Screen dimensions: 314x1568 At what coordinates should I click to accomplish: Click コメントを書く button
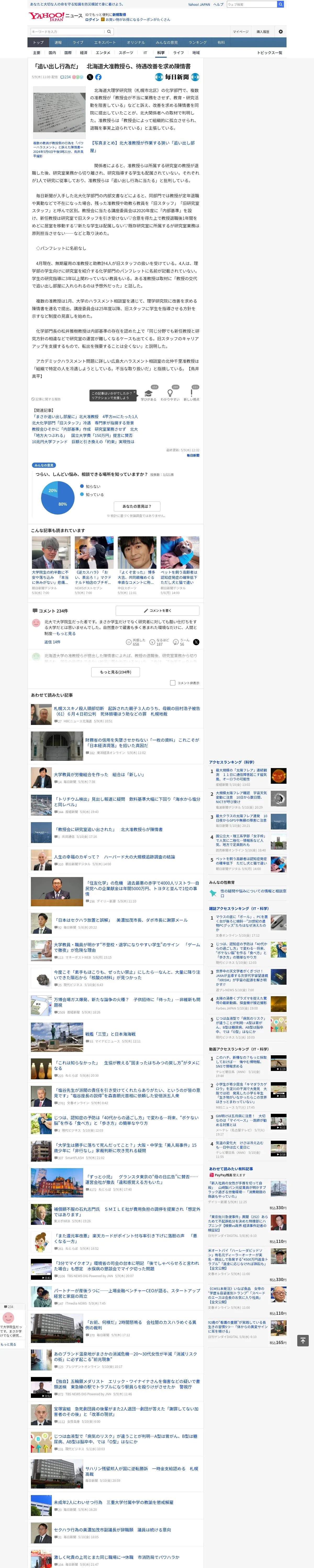point(157,610)
